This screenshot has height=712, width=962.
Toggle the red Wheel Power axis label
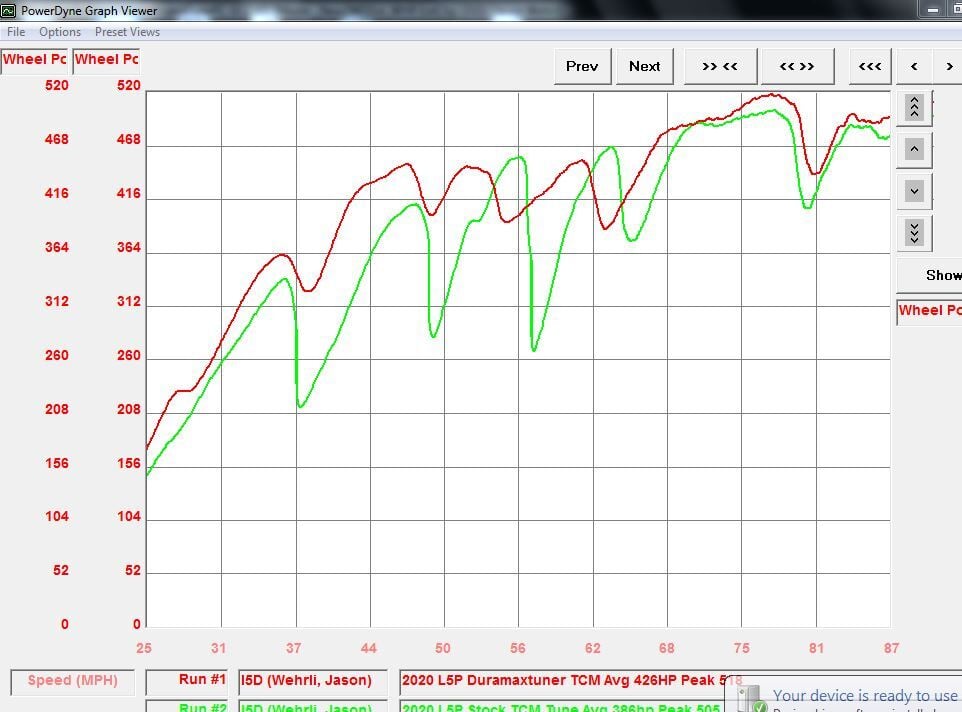[33, 59]
